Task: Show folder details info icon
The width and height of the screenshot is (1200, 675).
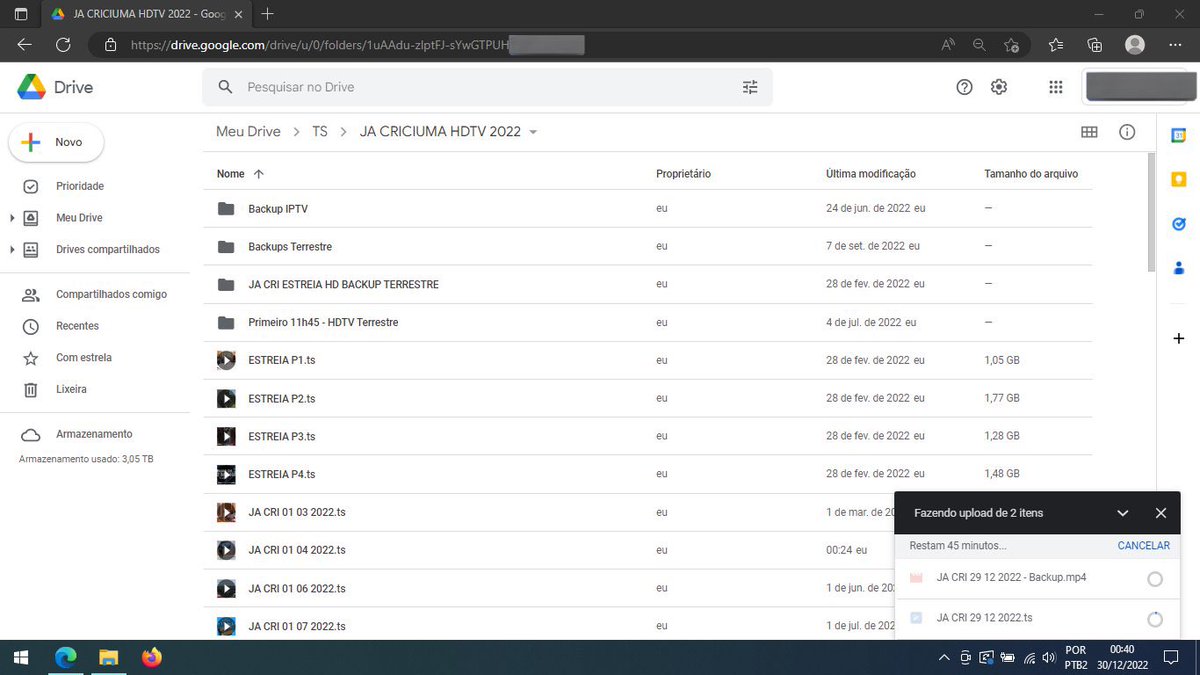Action: (x=1127, y=132)
